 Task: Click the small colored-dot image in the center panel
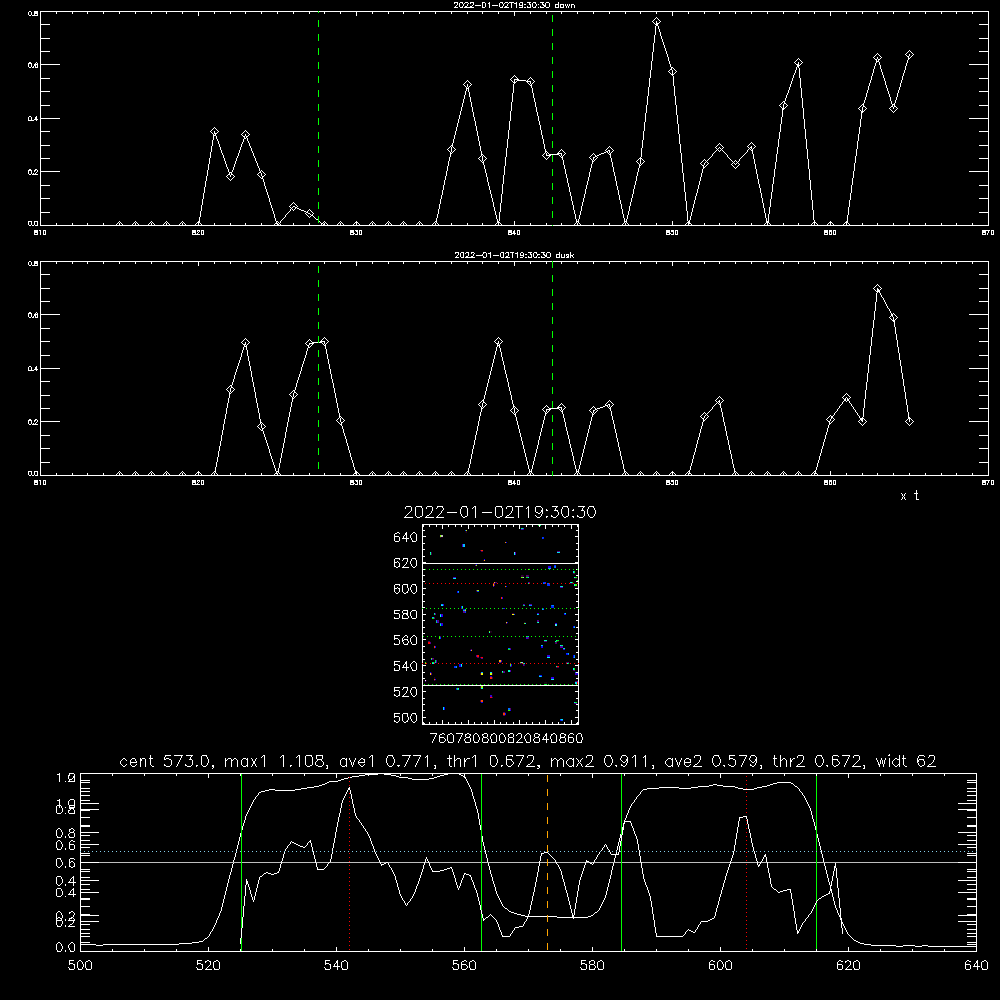[x=500, y=624]
